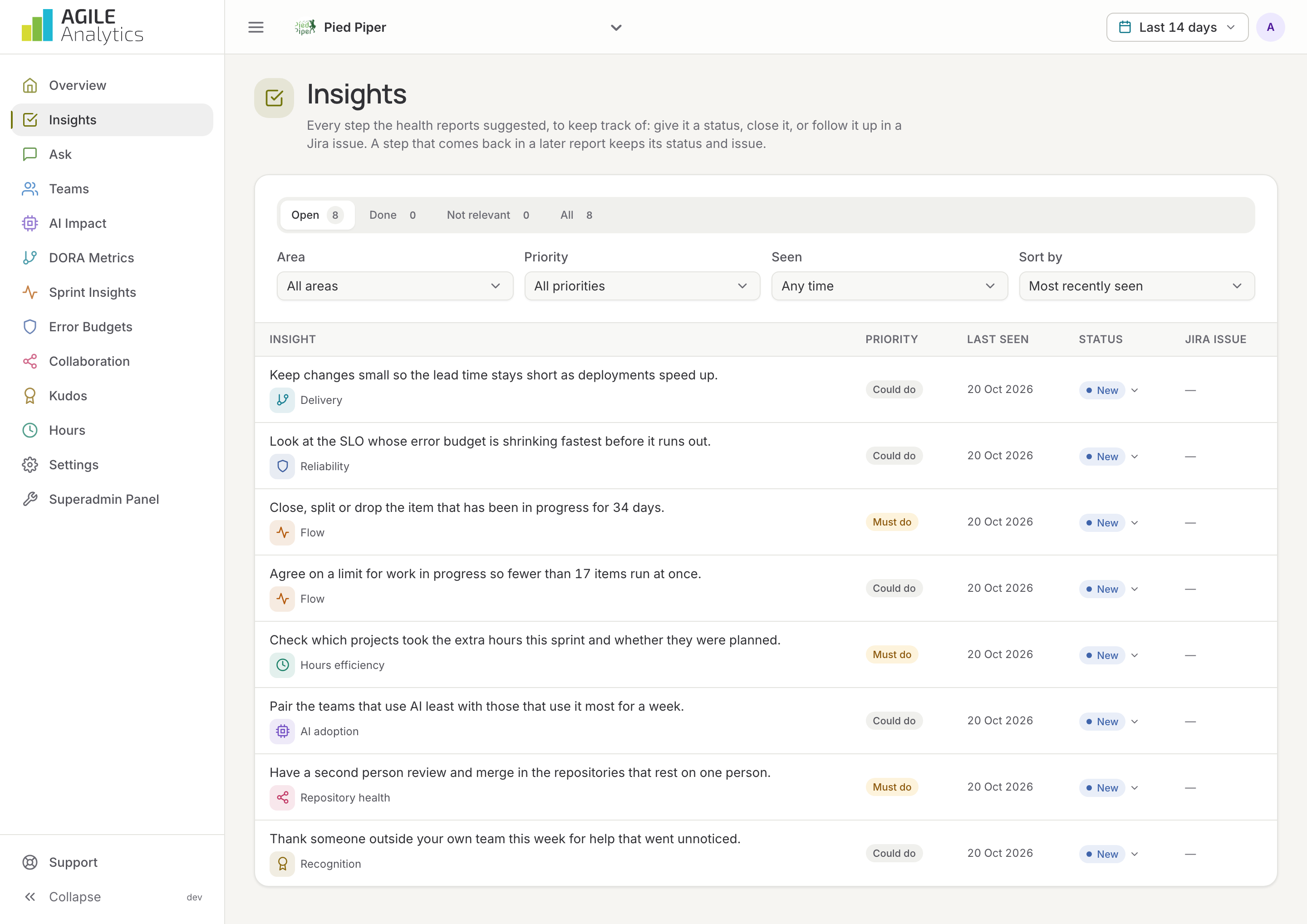Screen dimensions: 1307x924
Task: Switch to the Not relevant tab
Action: [x=488, y=215]
